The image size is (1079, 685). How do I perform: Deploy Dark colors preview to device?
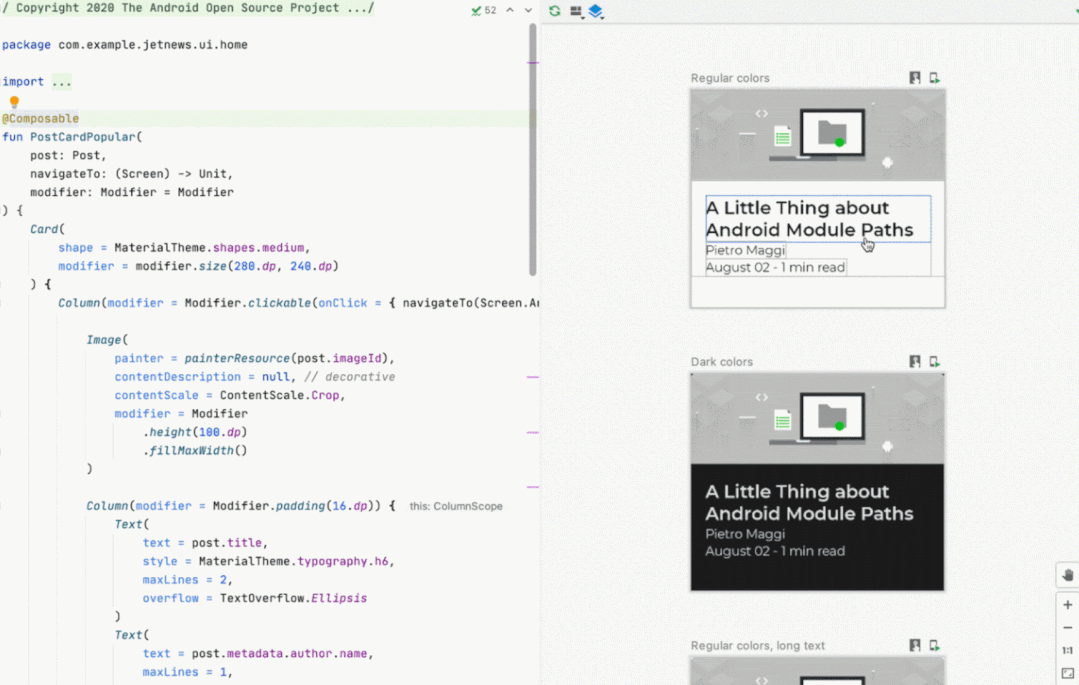[934, 361]
